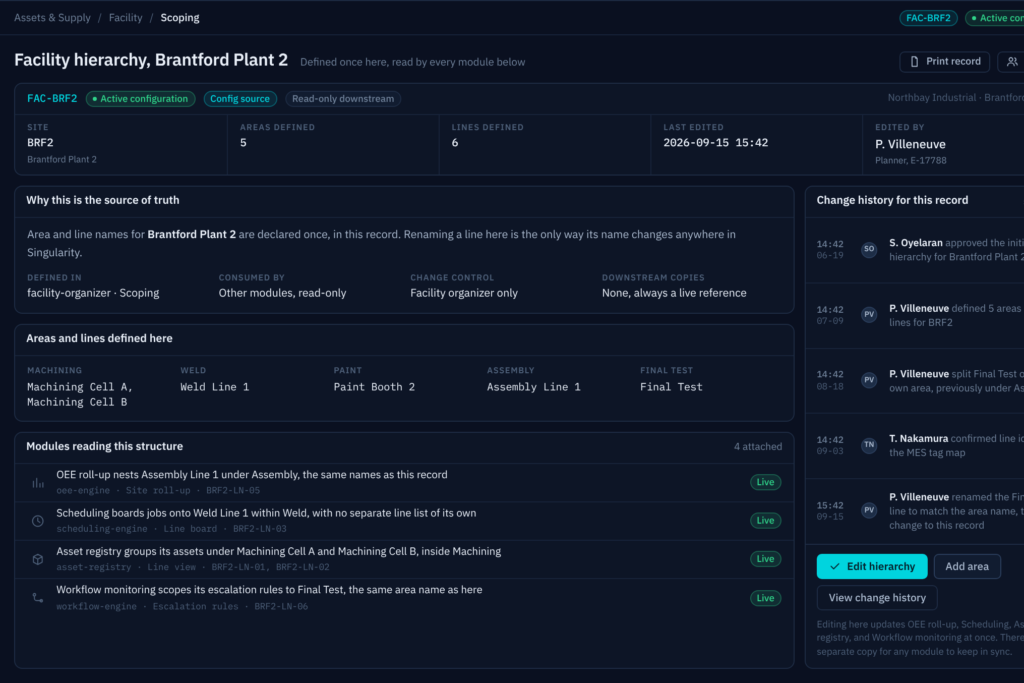
Task: Click the TN avatar for T. Nakamura
Action: 869,445
